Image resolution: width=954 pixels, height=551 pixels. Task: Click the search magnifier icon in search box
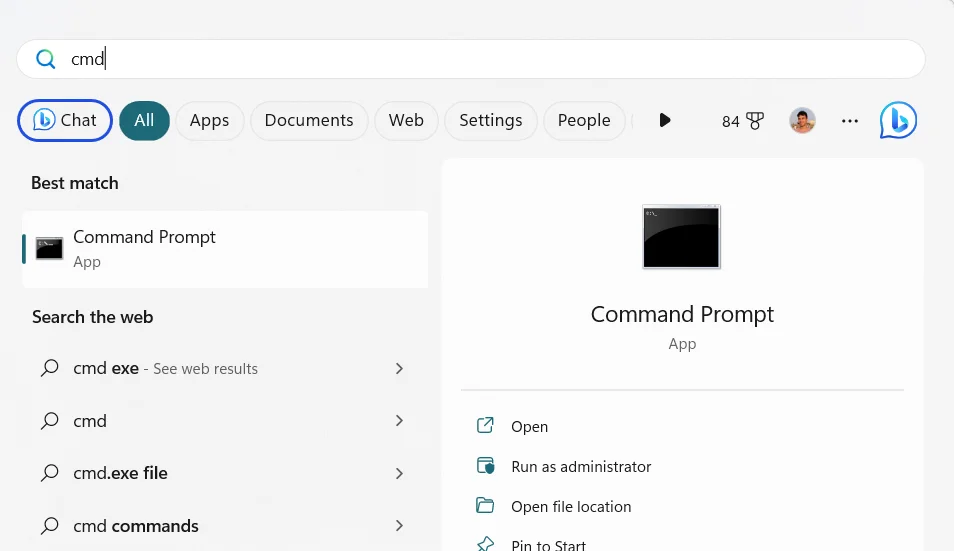click(x=45, y=59)
